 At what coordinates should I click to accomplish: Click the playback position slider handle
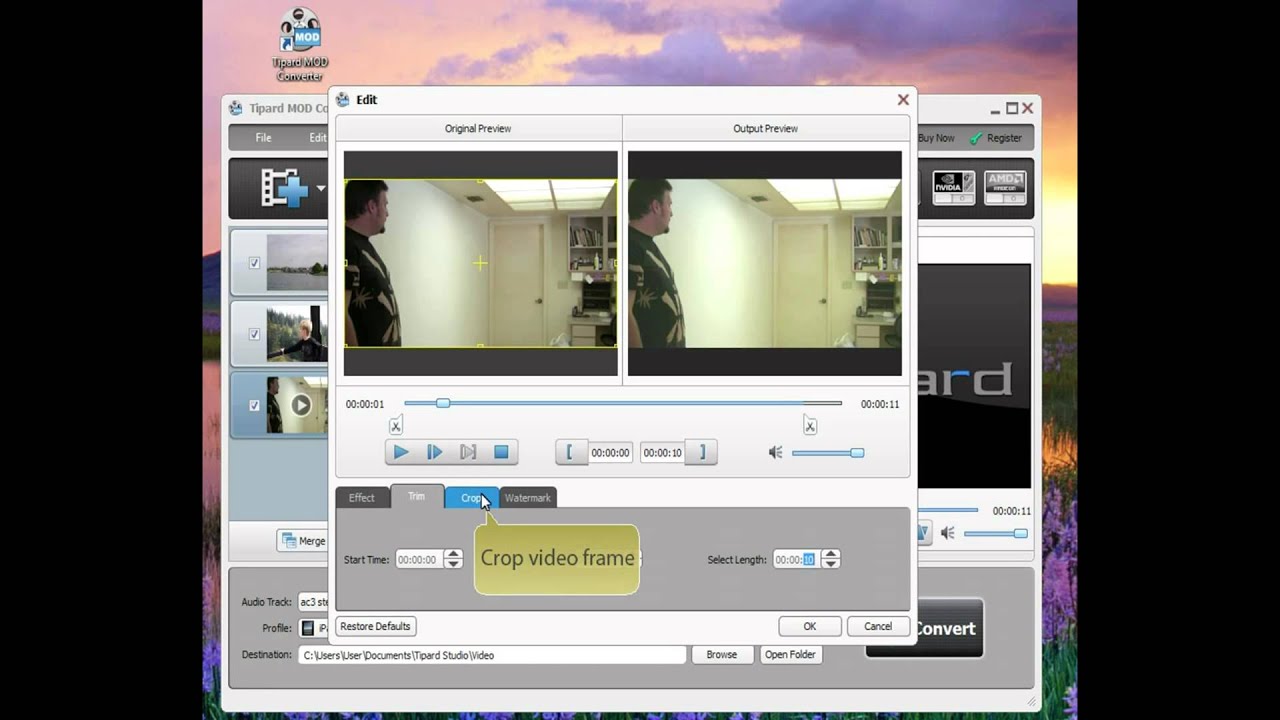coord(443,403)
